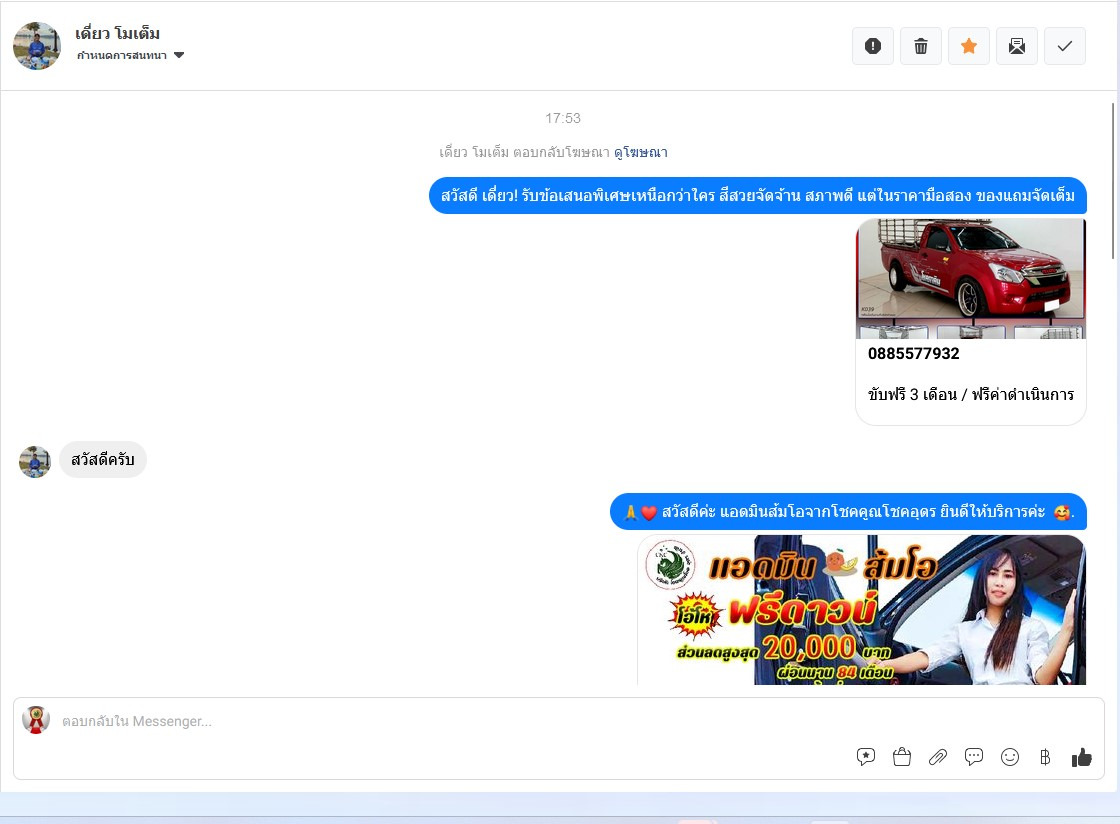Delete conversation with trash icon

tap(921, 46)
